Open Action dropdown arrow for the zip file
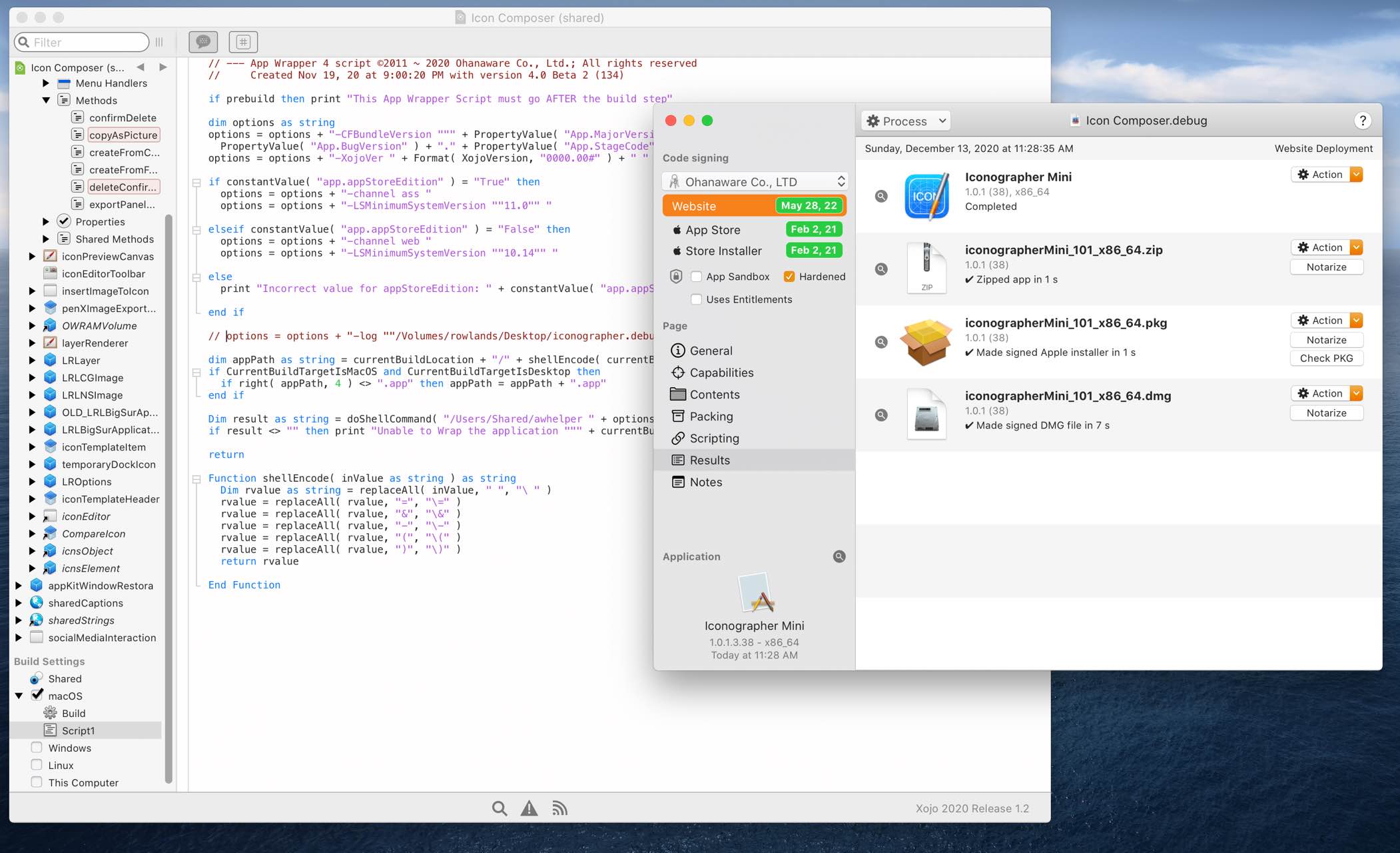The width and height of the screenshot is (1400, 853). pyautogui.click(x=1356, y=247)
